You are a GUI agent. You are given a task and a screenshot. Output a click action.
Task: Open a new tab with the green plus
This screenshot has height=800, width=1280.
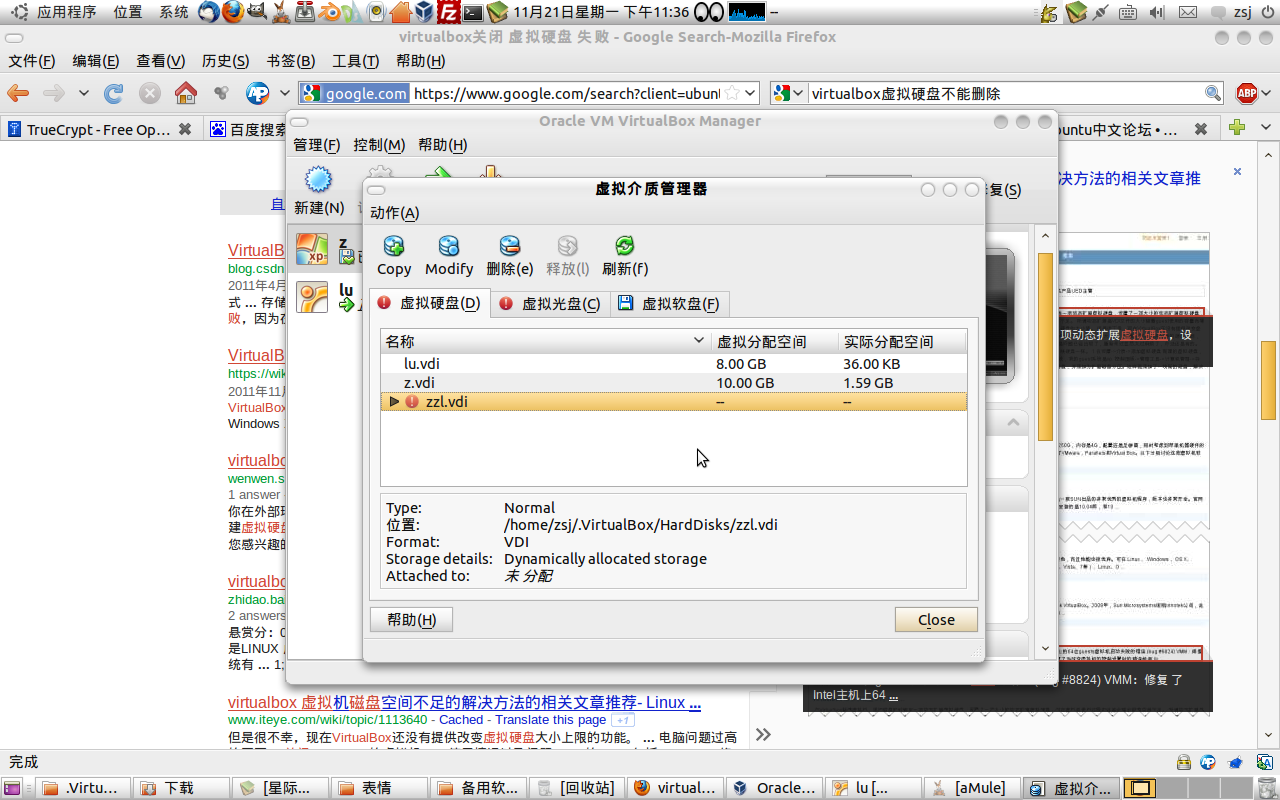coord(1237,127)
